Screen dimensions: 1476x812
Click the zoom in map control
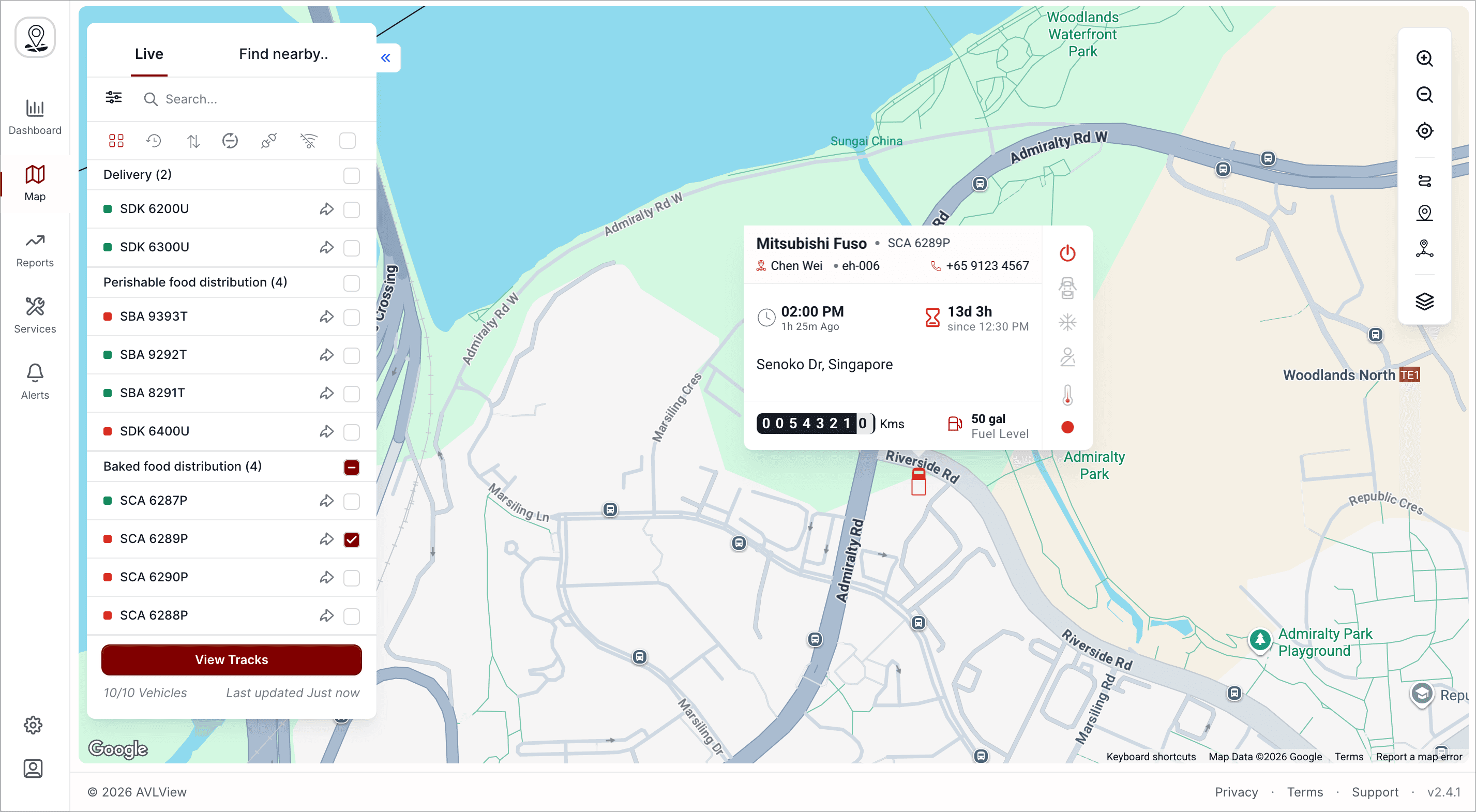1424,58
